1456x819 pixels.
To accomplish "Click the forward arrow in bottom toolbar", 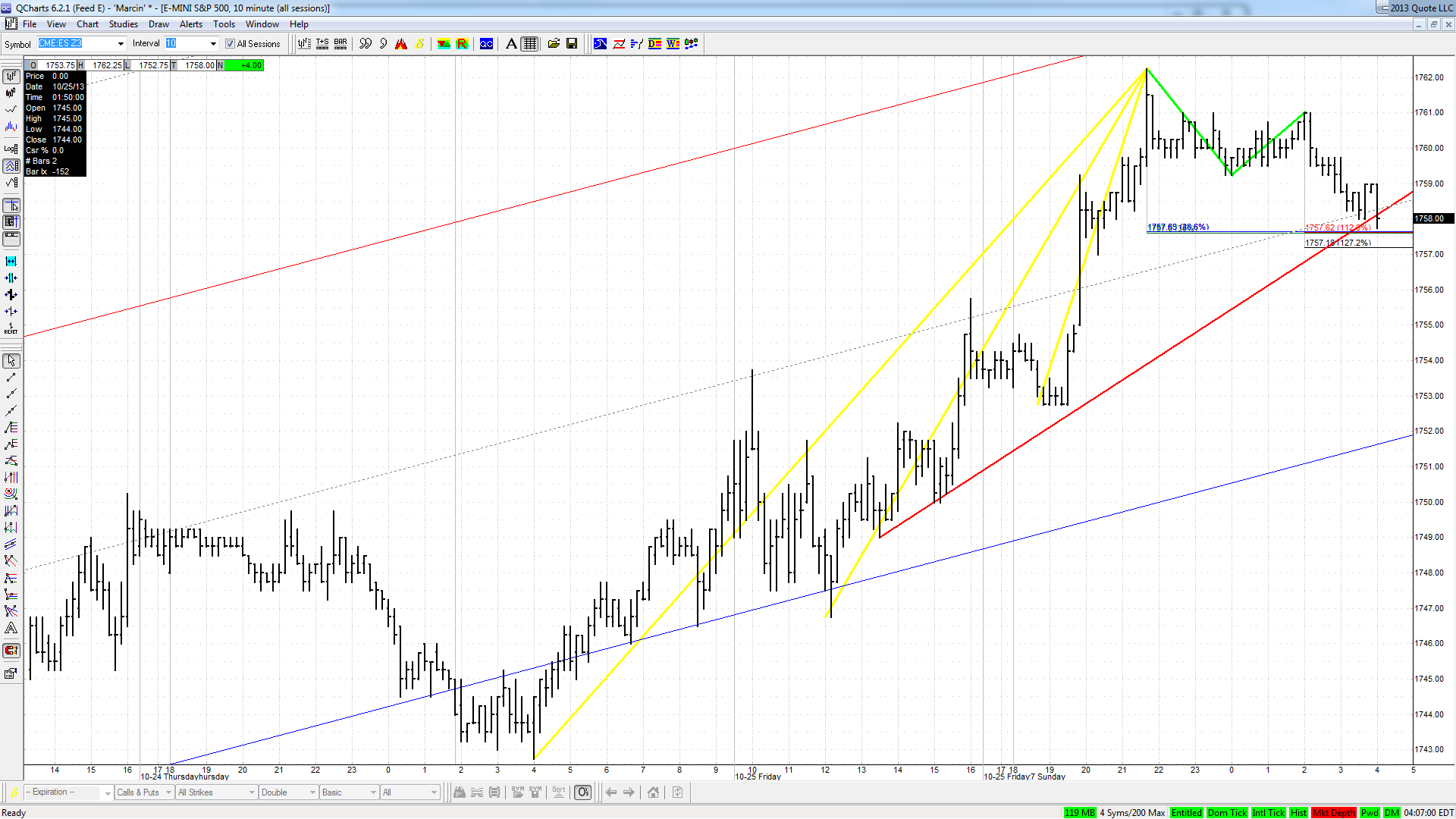I will pos(629,792).
